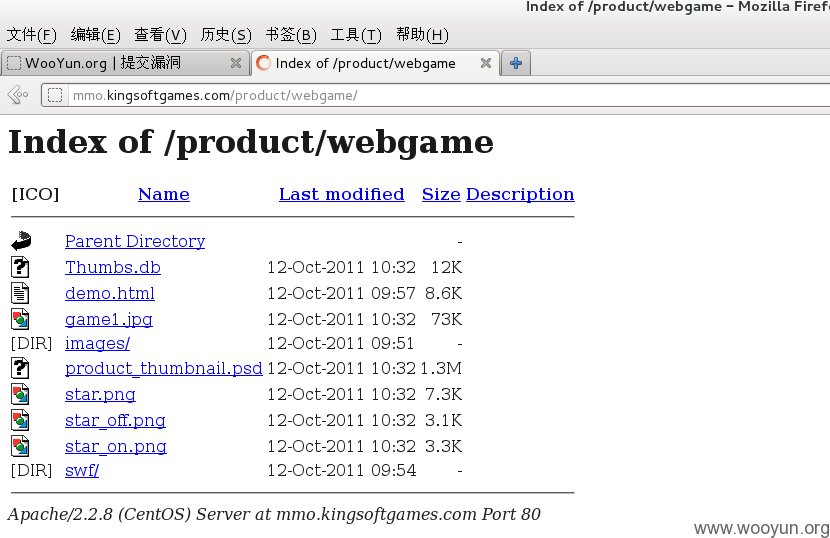830x538 pixels.
Task: Close the WooYun.org tab
Action: pos(236,64)
